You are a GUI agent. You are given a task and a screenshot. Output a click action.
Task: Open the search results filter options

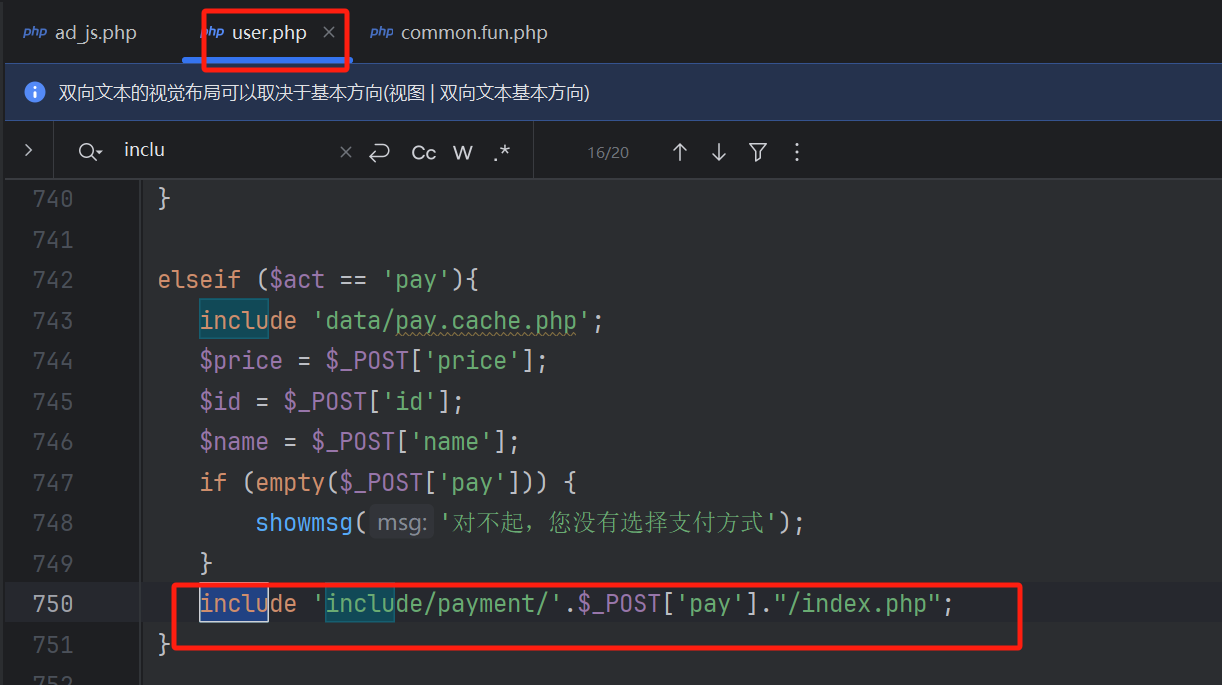point(758,152)
